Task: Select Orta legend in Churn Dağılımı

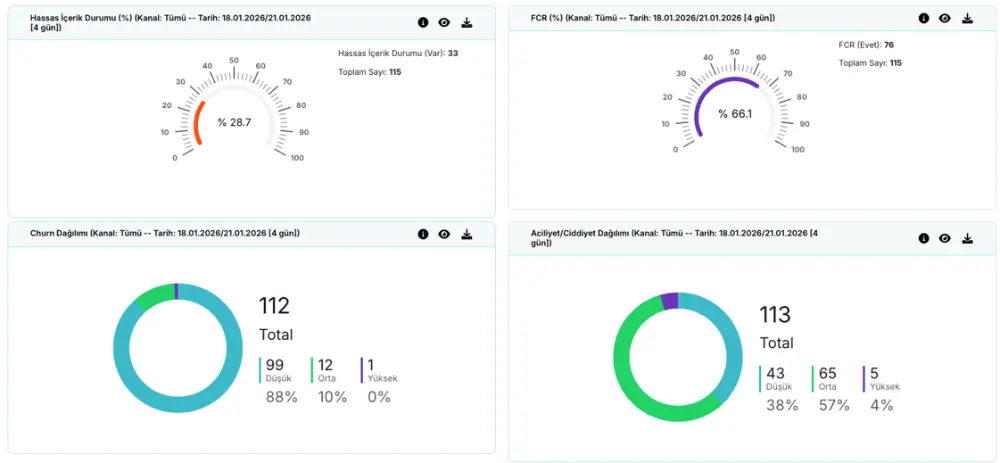Action: point(327,371)
